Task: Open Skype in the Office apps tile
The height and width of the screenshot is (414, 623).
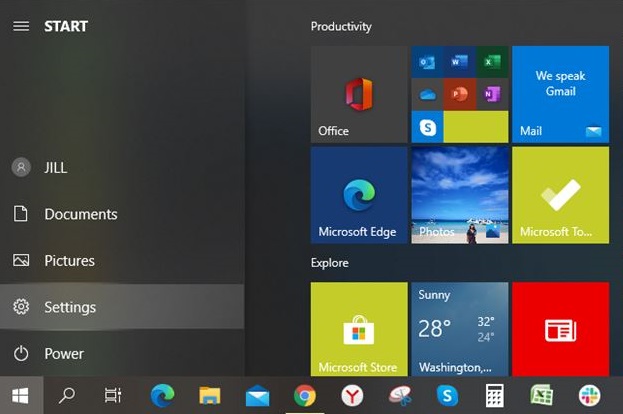Action: click(x=427, y=127)
